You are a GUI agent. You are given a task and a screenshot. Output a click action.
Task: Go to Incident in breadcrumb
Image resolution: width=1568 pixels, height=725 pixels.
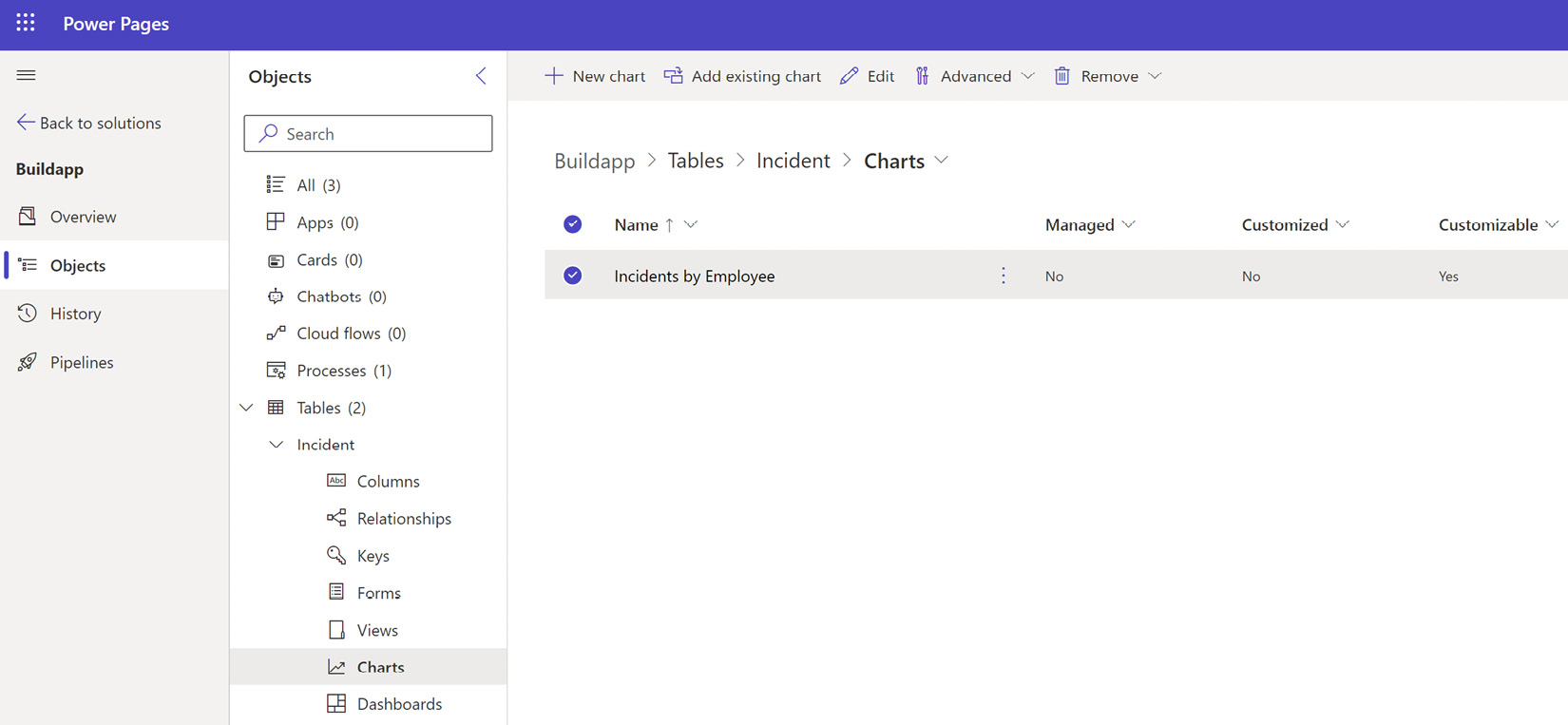tap(794, 161)
